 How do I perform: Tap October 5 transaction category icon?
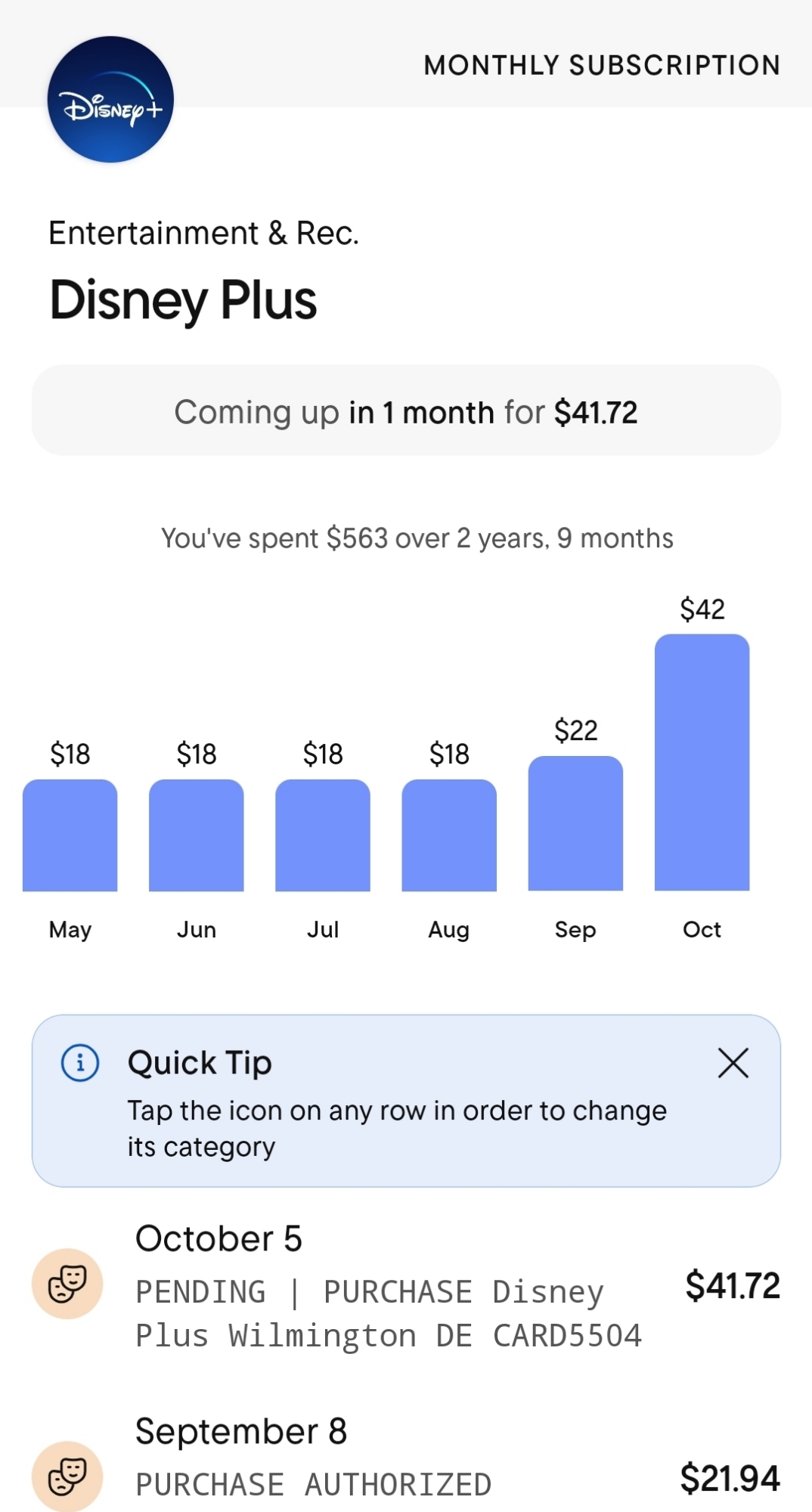pyautogui.click(x=67, y=1284)
